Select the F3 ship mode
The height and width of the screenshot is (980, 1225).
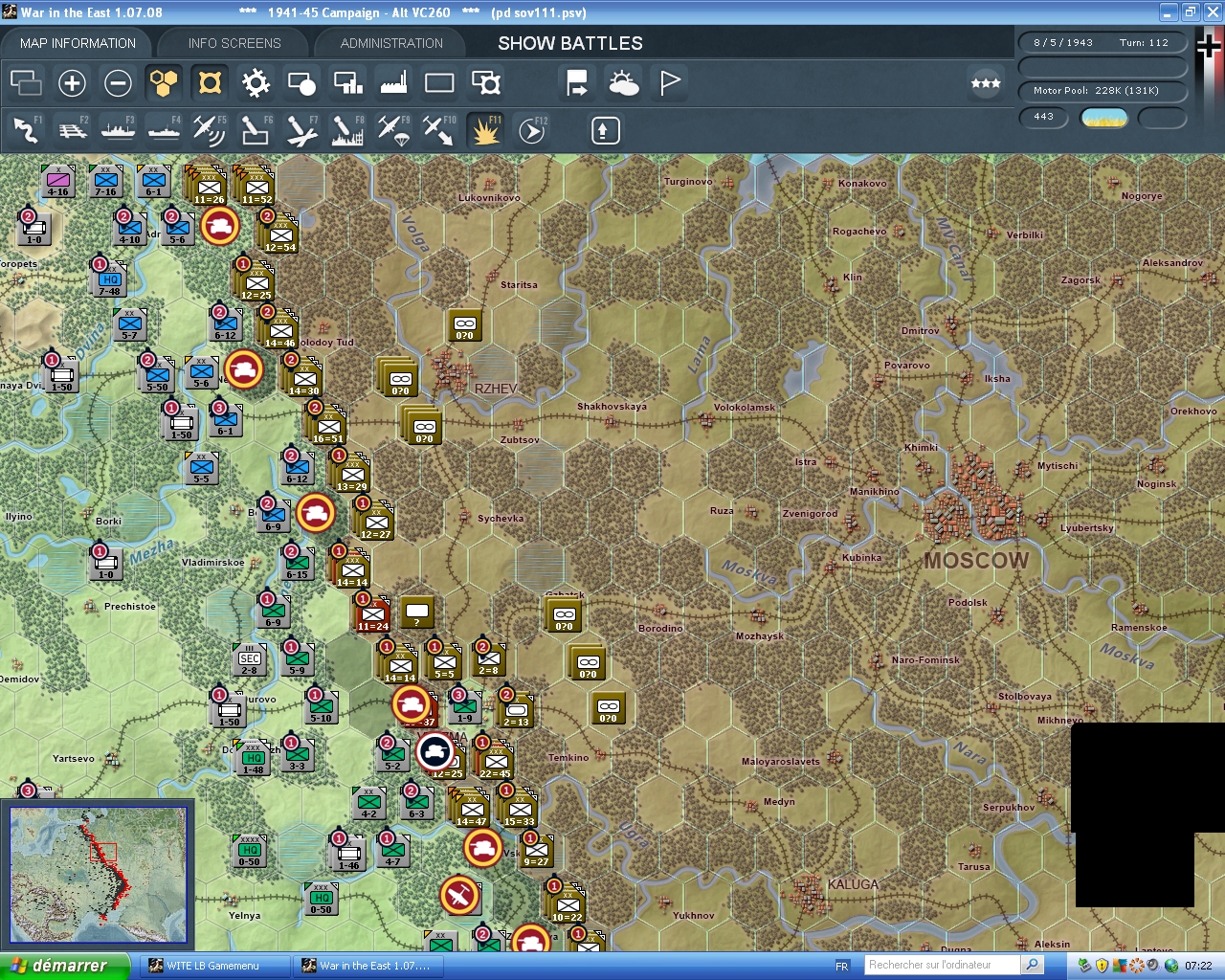coord(118,130)
